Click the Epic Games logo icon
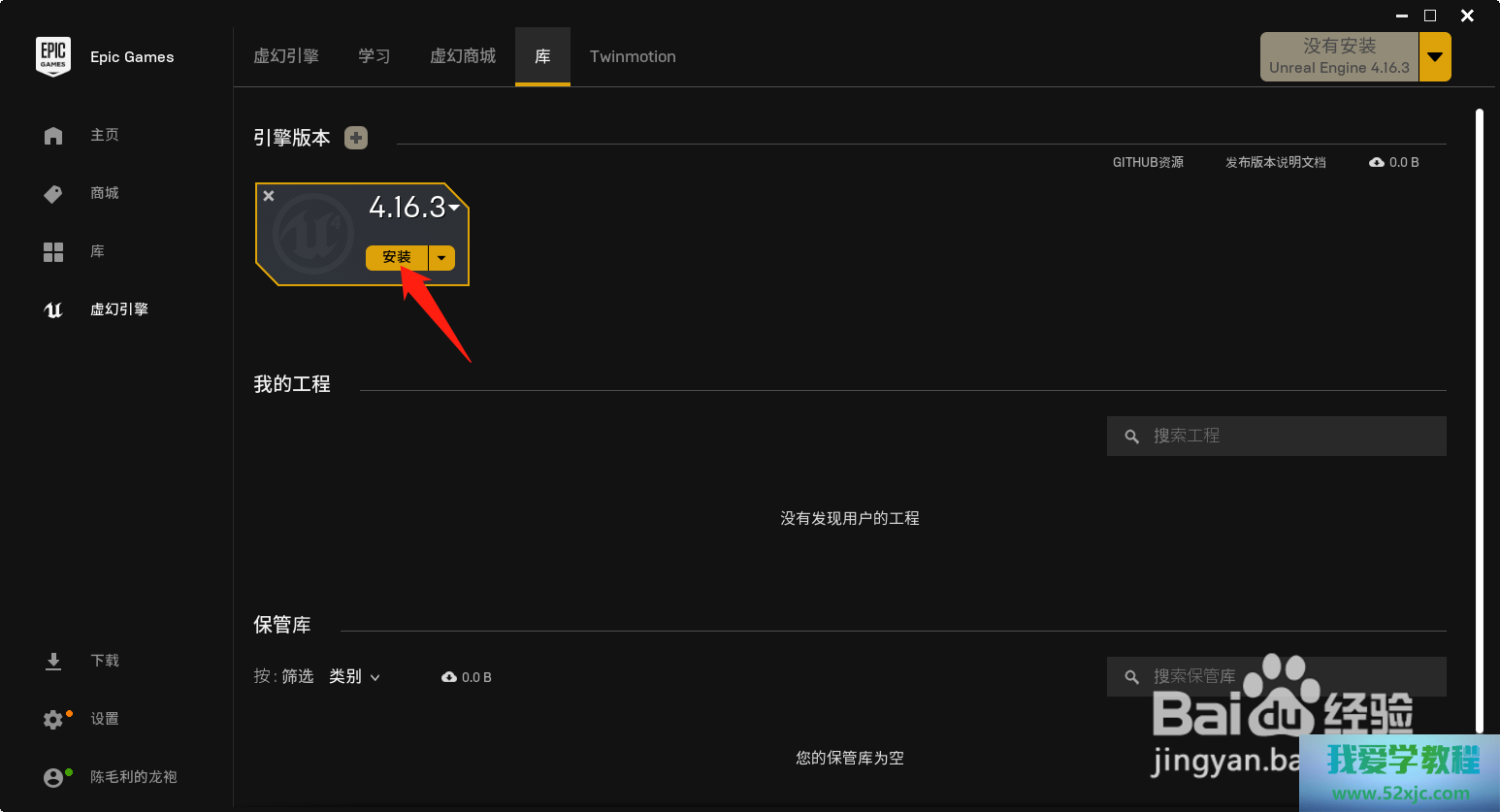Image resolution: width=1500 pixels, height=812 pixels. tap(53, 56)
